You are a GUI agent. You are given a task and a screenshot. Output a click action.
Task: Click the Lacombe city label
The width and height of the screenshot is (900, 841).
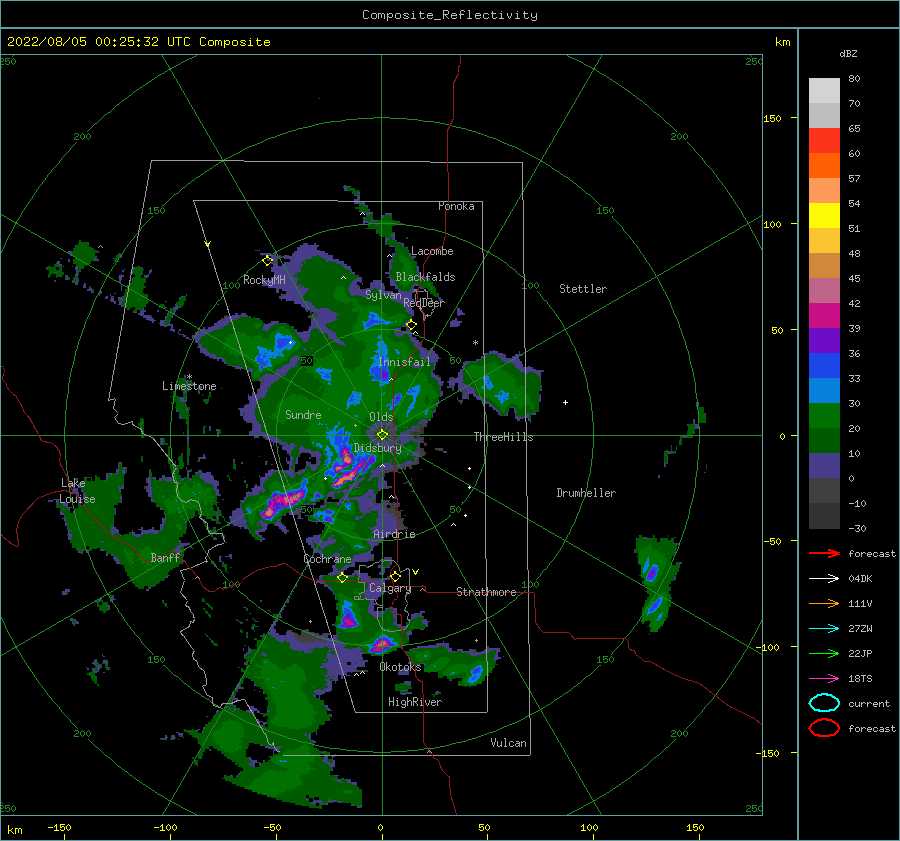tap(432, 251)
